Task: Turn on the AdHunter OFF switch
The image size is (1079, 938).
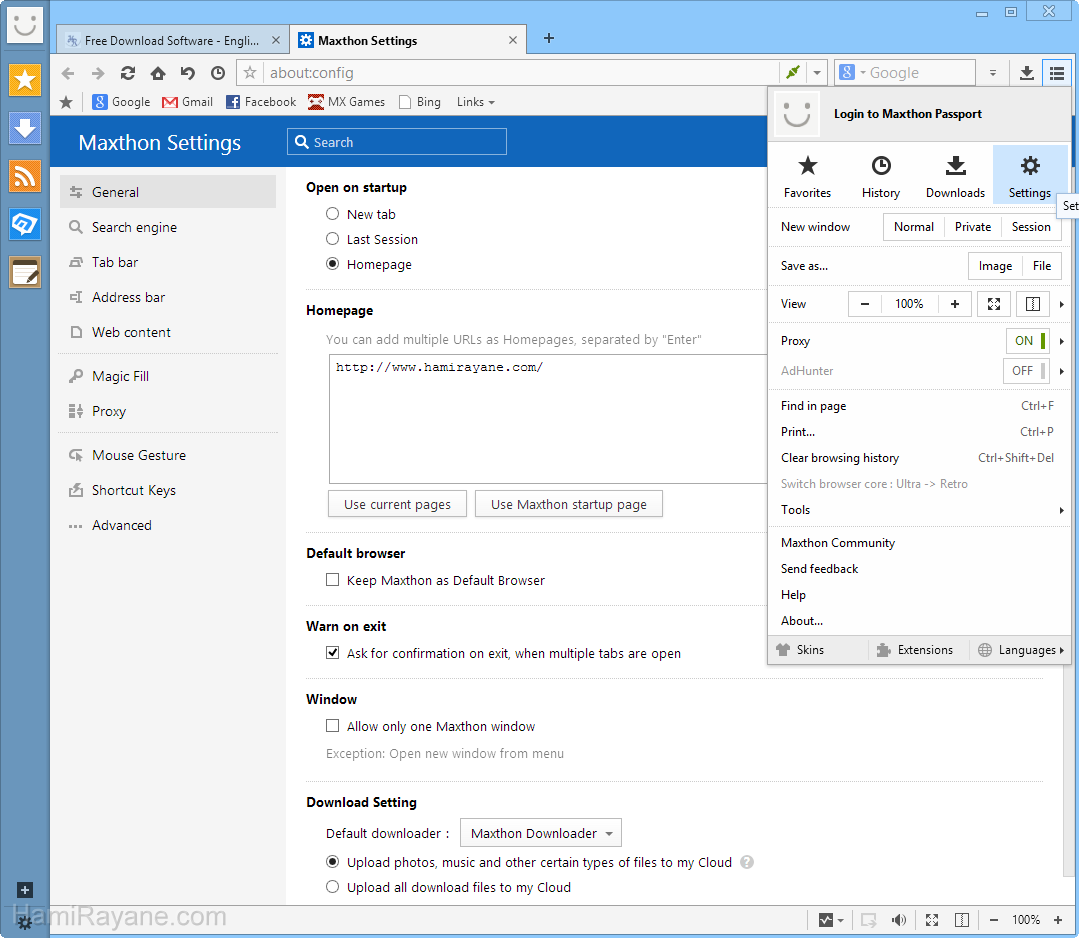Action: click(x=1026, y=371)
